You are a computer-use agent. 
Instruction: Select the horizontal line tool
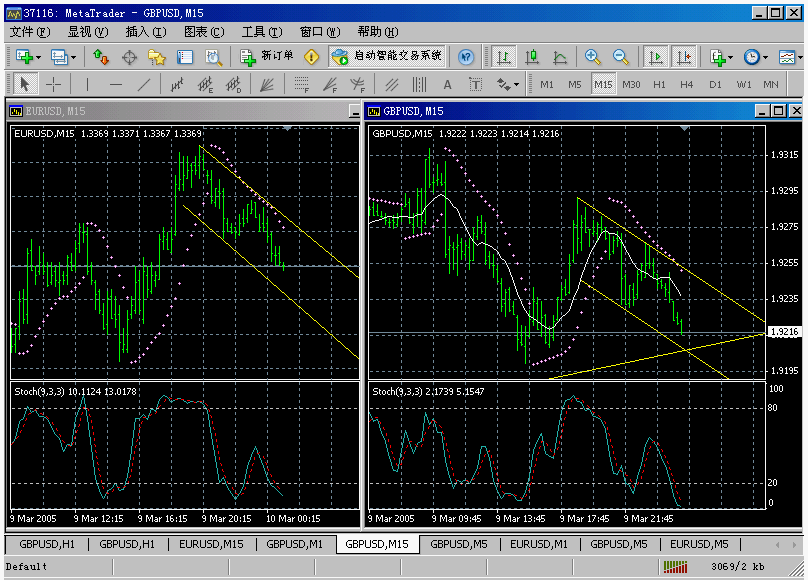[116, 84]
